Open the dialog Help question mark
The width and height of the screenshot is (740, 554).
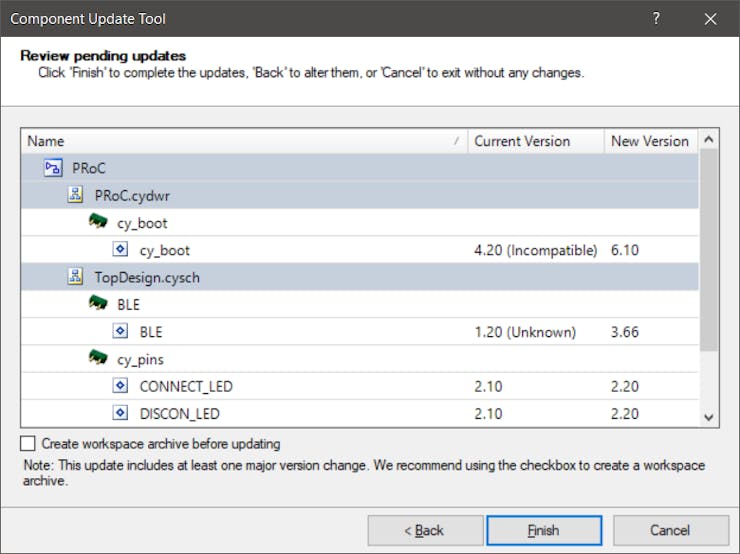pyautogui.click(x=657, y=19)
